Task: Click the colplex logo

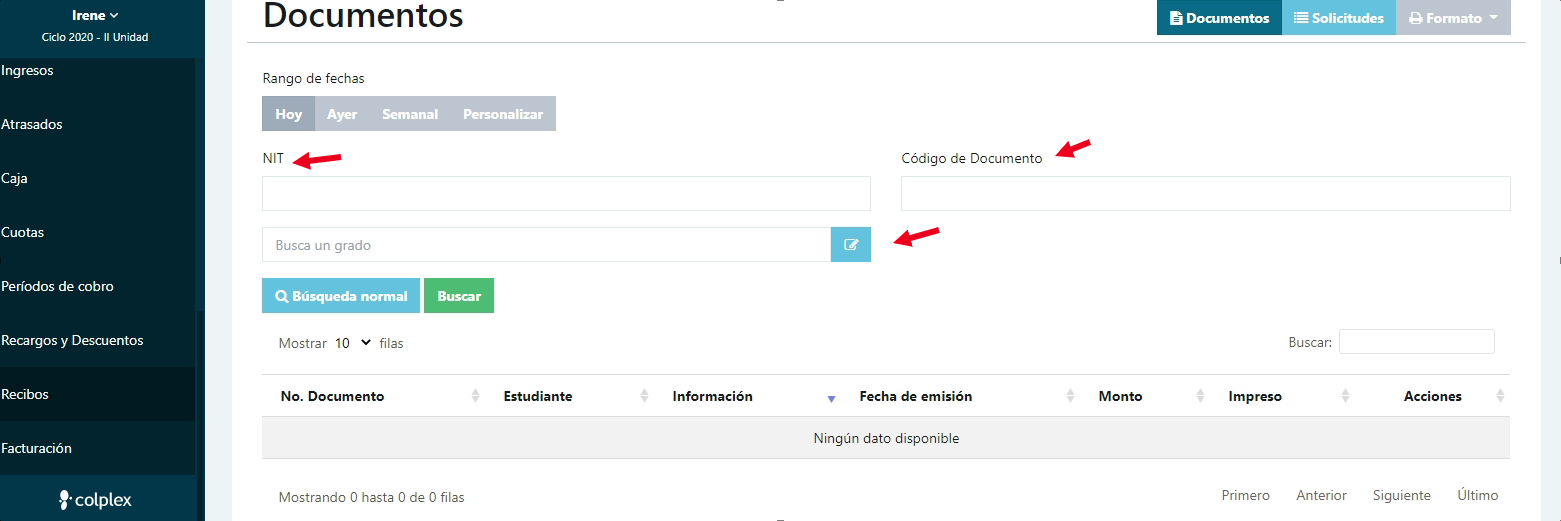Action: click(95, 499)
